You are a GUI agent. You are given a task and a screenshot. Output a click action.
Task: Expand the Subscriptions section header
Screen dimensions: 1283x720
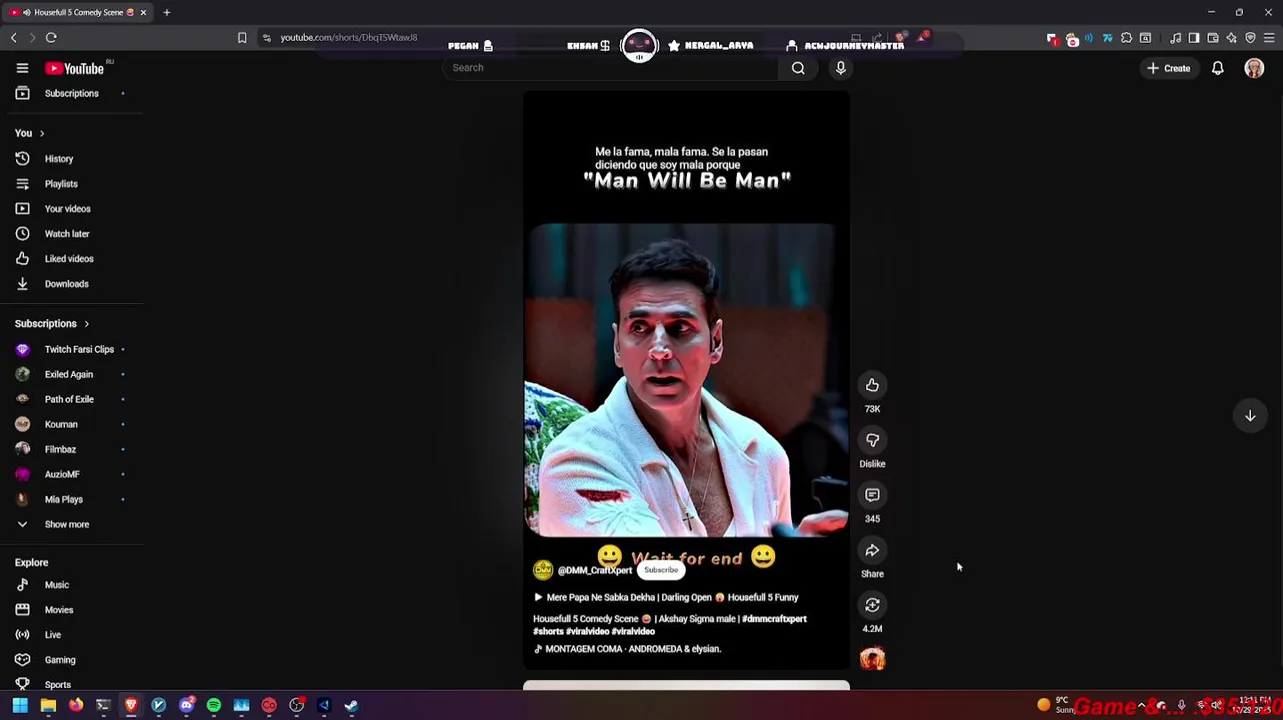pyautogui.click(x=52, y=323)
